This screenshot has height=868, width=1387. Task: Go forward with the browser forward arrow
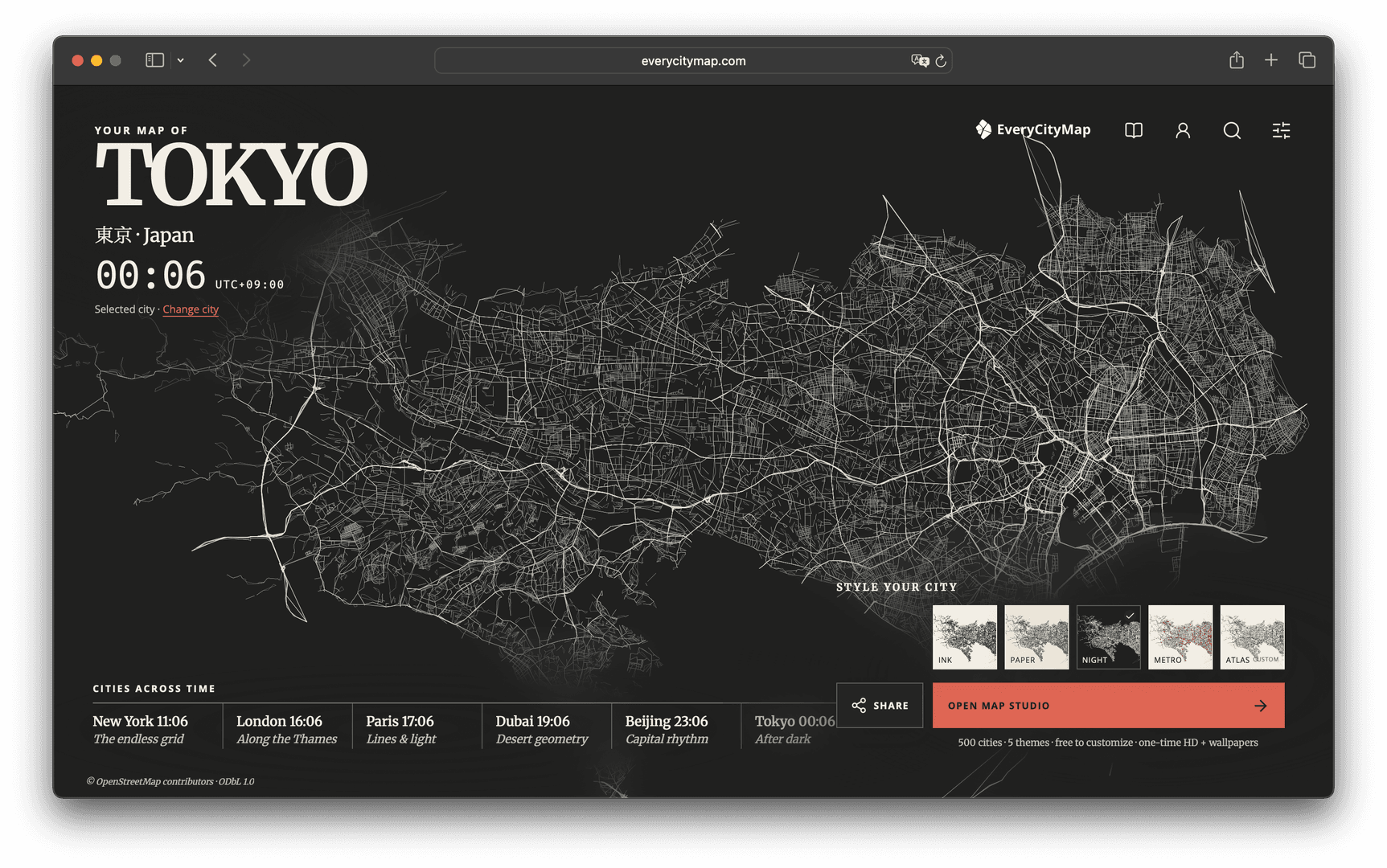(x=246, y=60)
